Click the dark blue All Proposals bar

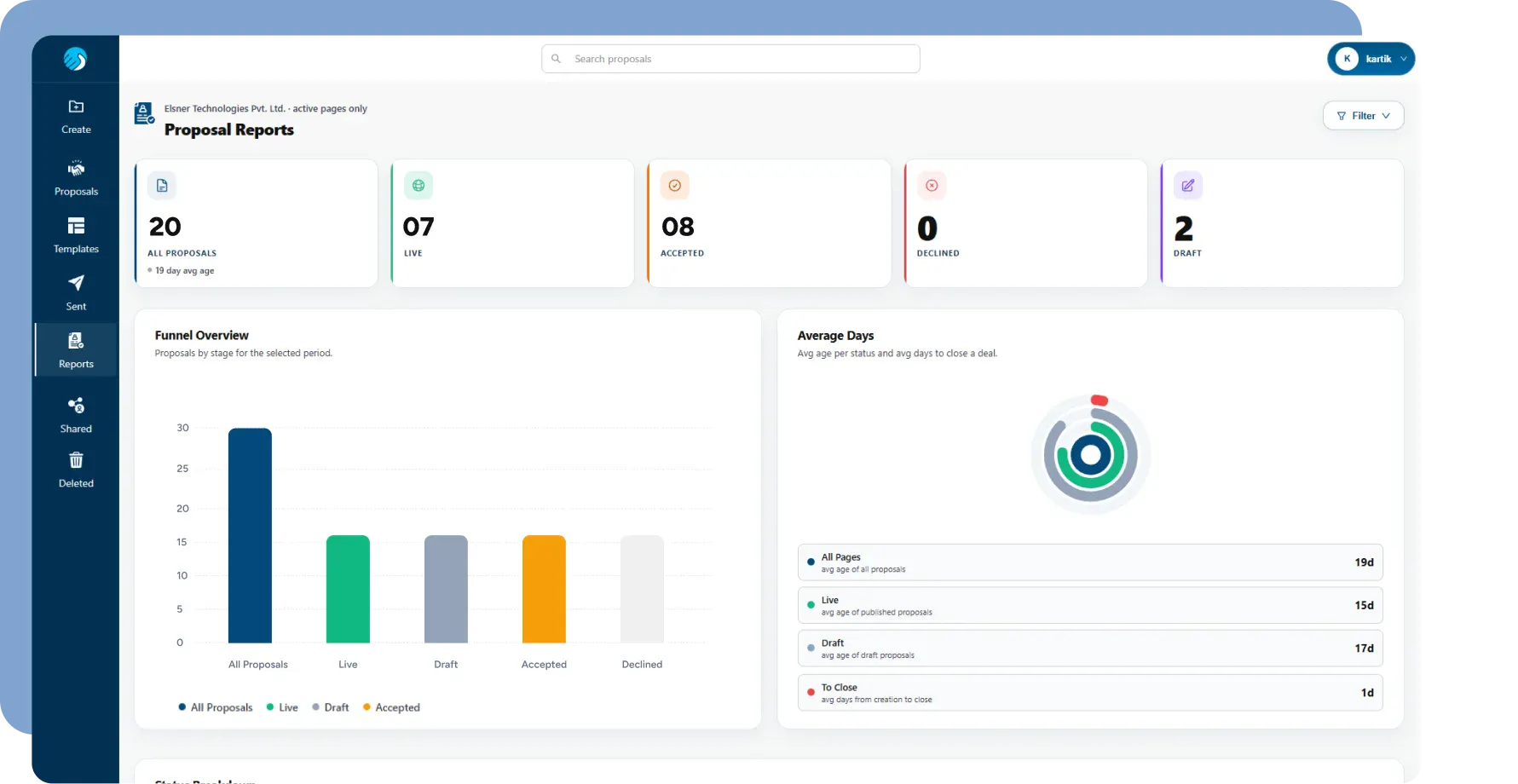250,535
